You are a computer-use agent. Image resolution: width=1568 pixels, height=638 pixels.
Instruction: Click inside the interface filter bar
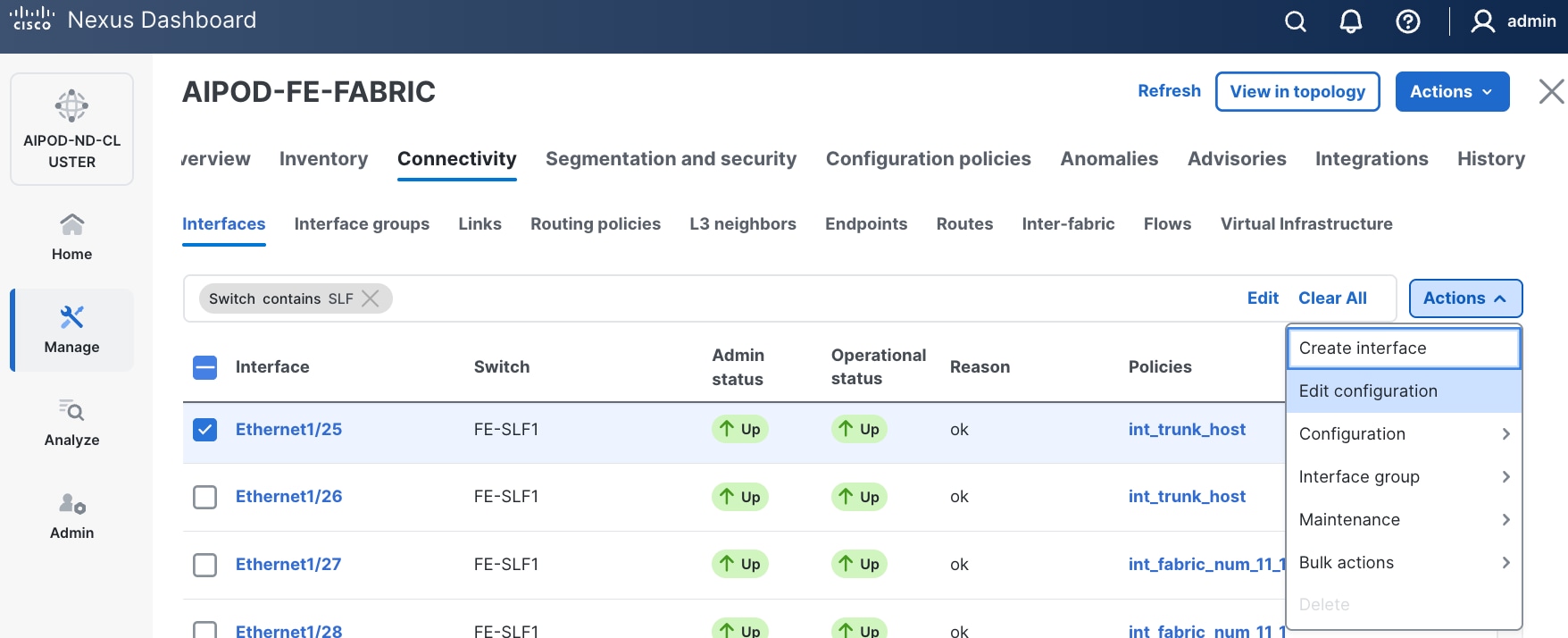(804, 298)
